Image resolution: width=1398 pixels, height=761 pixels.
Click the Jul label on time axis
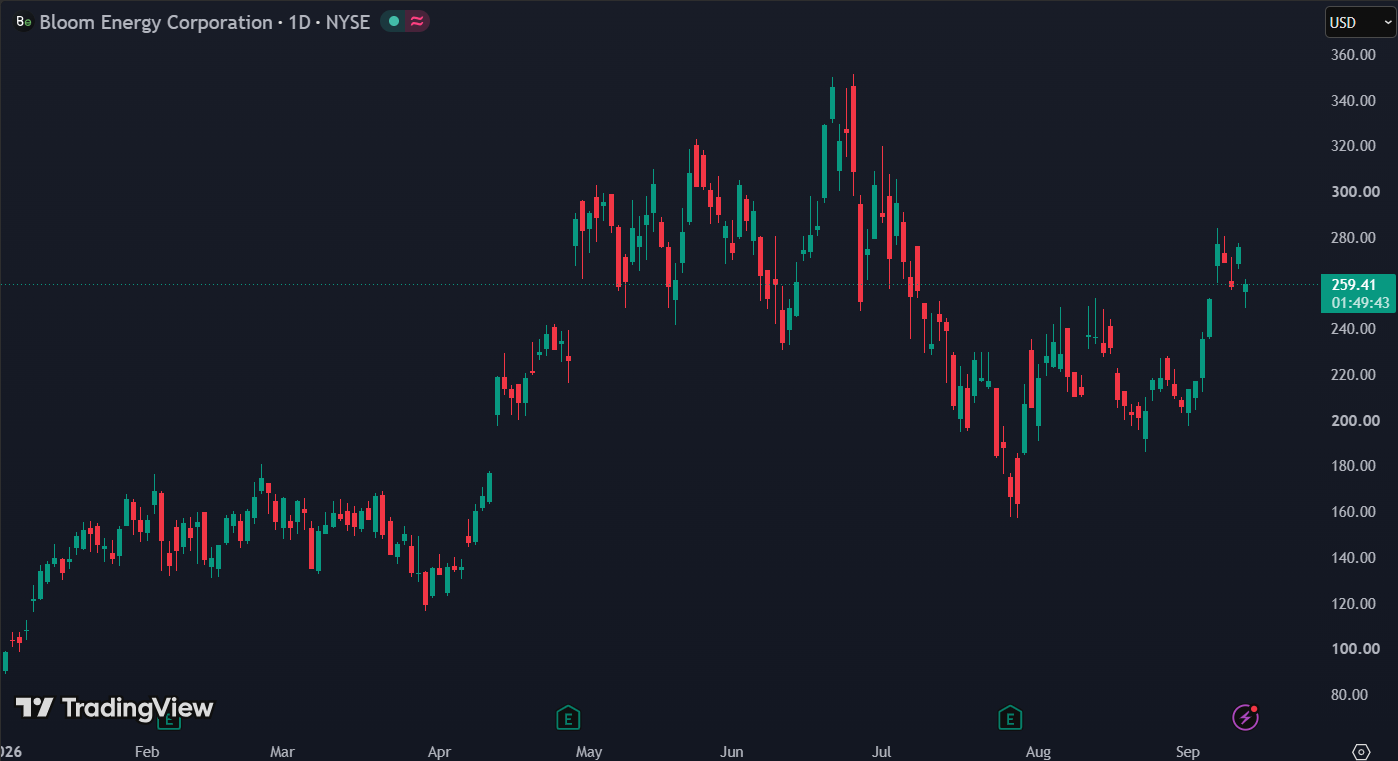[882, 752]
